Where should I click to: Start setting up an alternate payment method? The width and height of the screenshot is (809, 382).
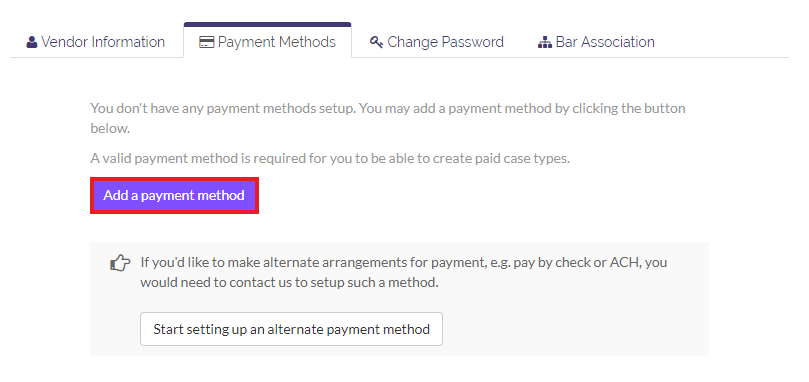click(292, 329)
